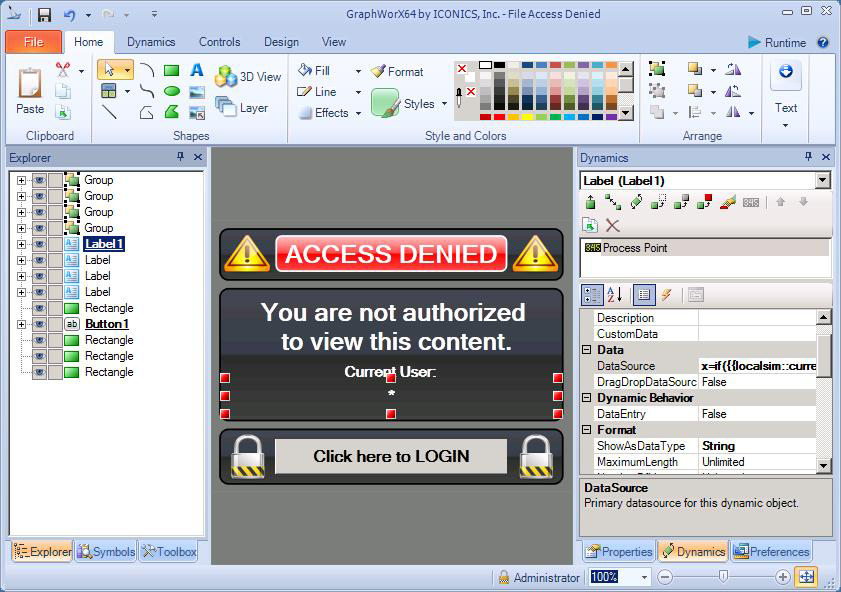Viewport: 841px width, 592px height.
Task: Toggle visibility of Label1 in Explorer
Action: [x=39, y=244]
